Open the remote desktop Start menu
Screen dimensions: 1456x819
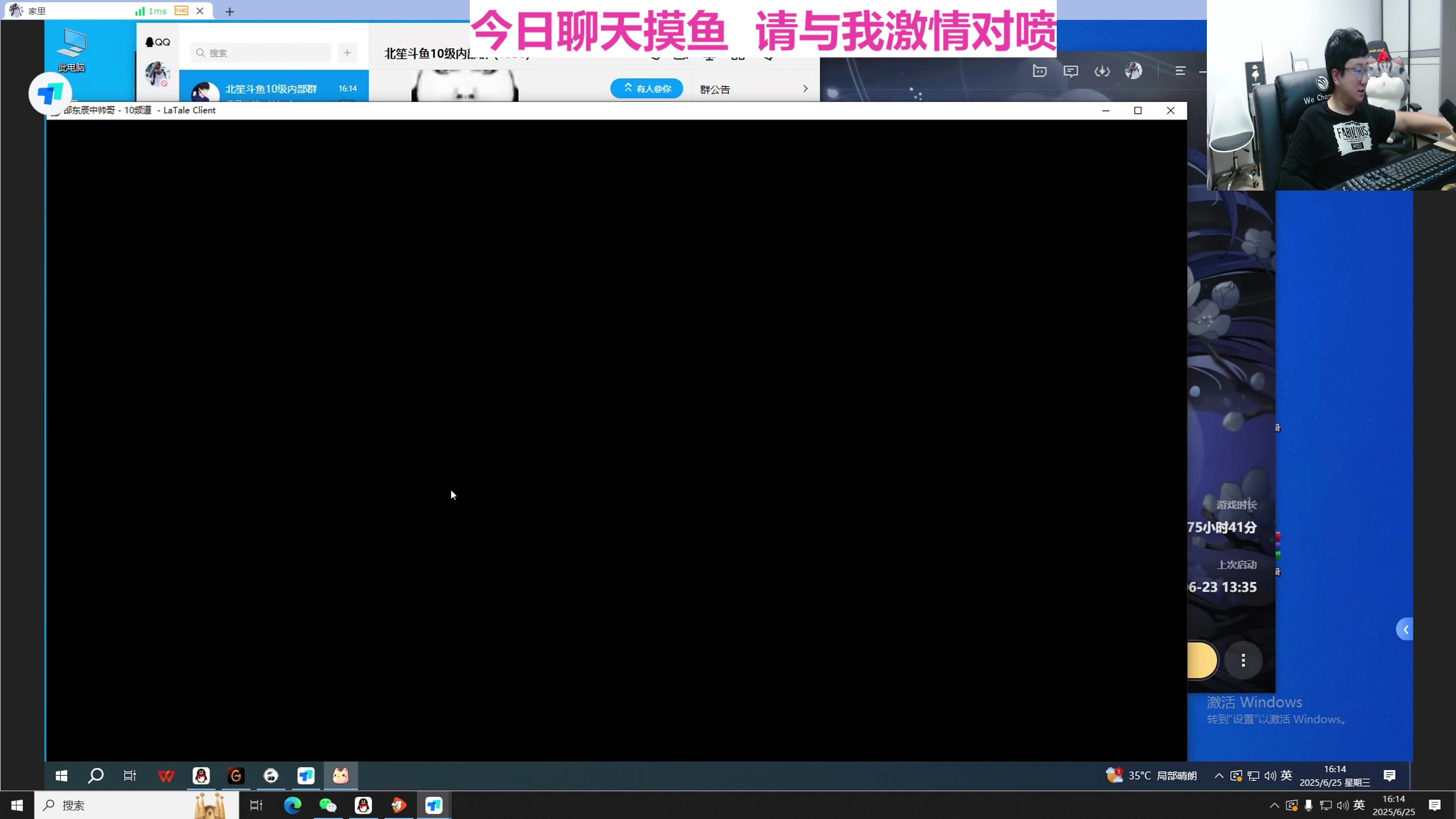coord(61,776)
